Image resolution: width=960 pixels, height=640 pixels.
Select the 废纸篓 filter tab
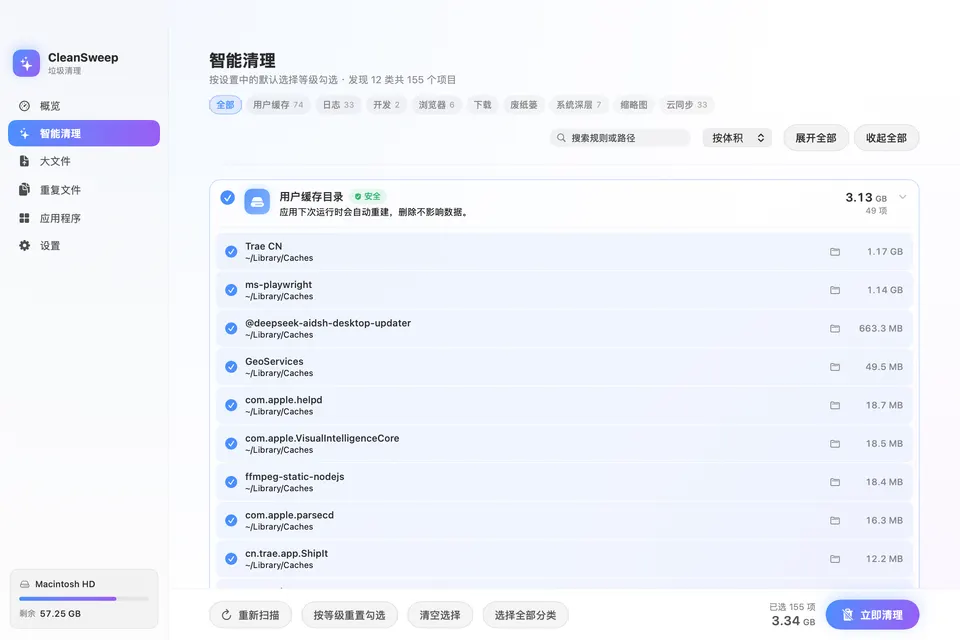pos(523,105)
